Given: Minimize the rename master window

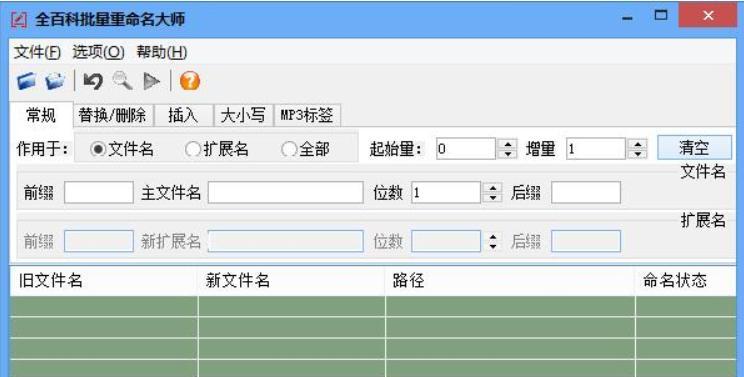Looking at the screenshot, I should 627,18.
